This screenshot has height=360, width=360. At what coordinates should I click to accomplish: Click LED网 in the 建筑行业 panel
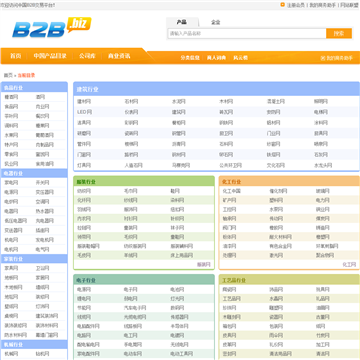click(84, 112)
